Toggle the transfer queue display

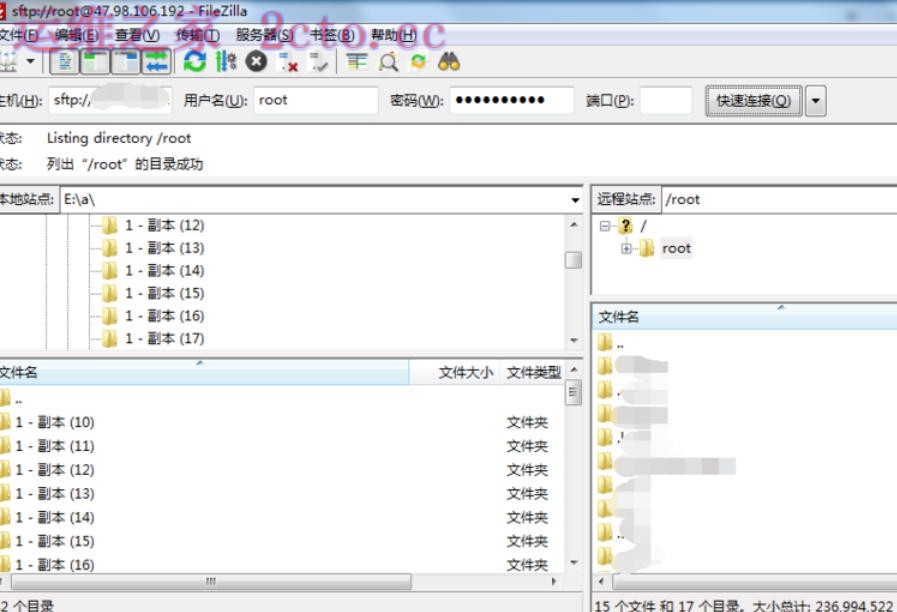pyautogui.click(x=156, y=62)
